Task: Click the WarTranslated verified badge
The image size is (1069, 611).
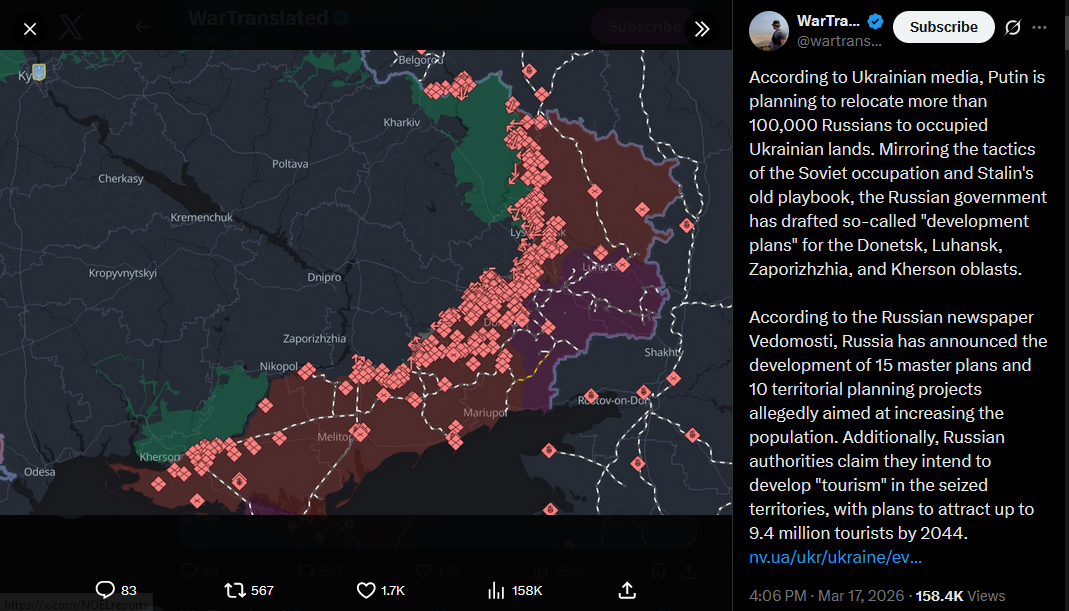Action: [875, 22]
